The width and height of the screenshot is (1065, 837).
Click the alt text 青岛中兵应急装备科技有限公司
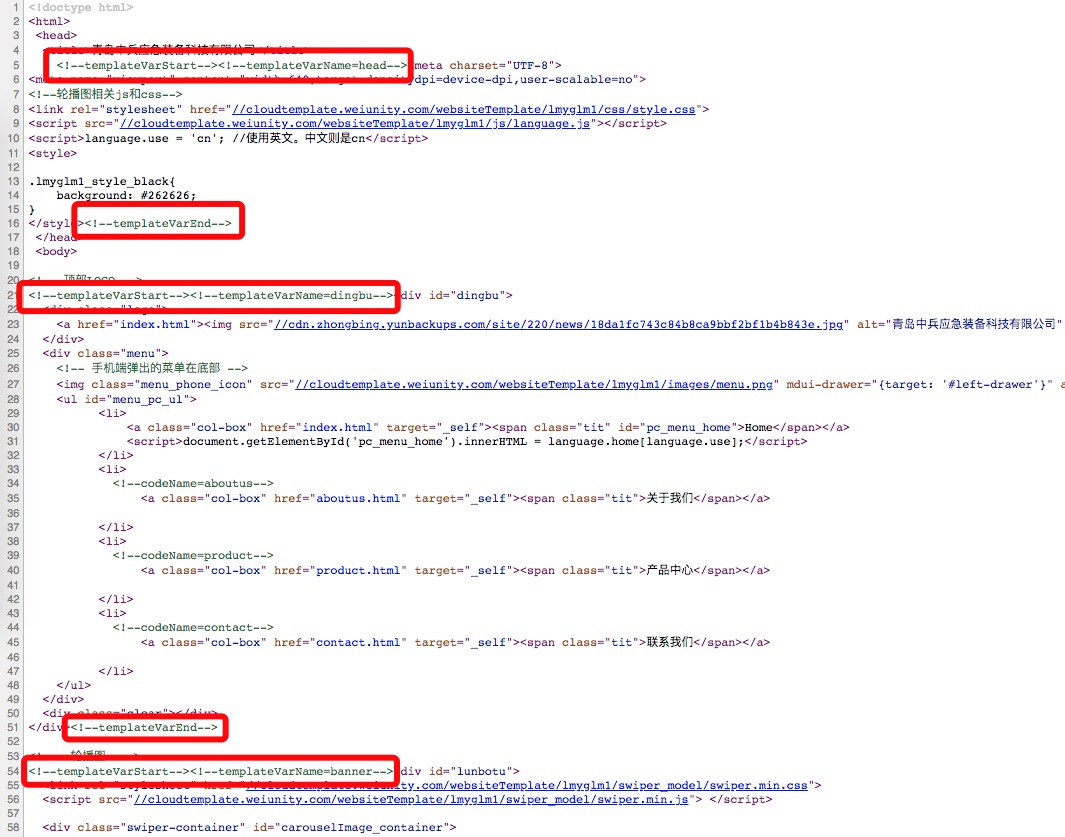point(973,325)
